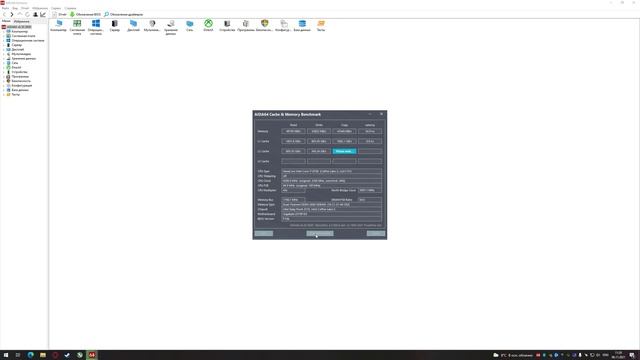
Task: Open the Сервис menu
Action: coord(56,8)
